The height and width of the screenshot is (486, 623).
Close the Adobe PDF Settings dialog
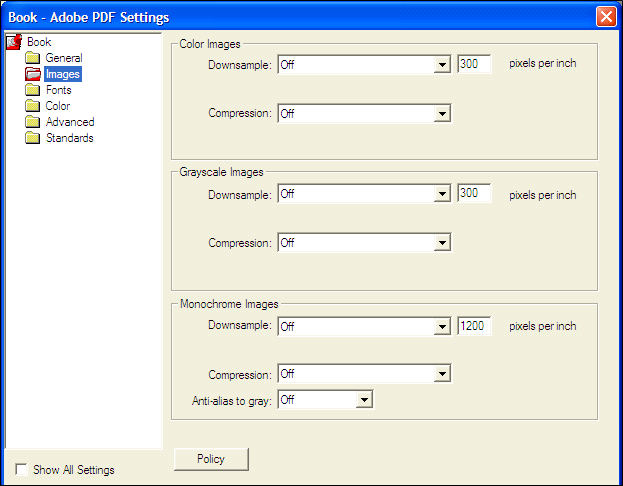[606, 17]
